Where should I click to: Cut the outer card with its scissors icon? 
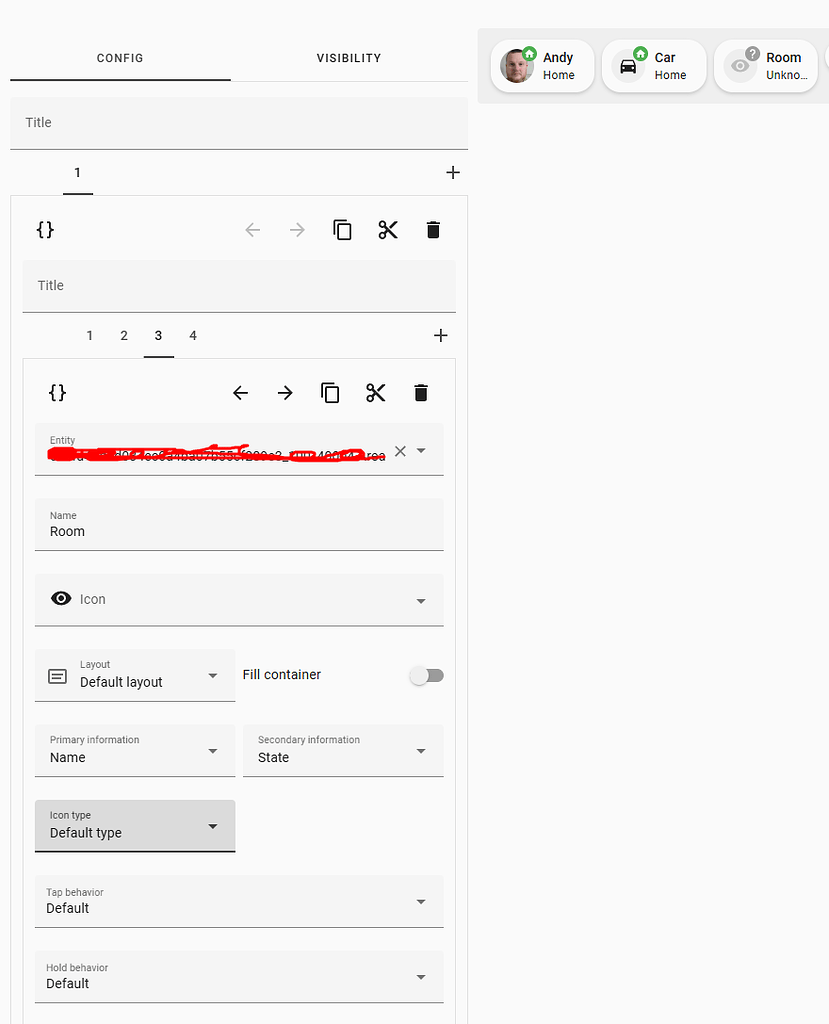388,229
